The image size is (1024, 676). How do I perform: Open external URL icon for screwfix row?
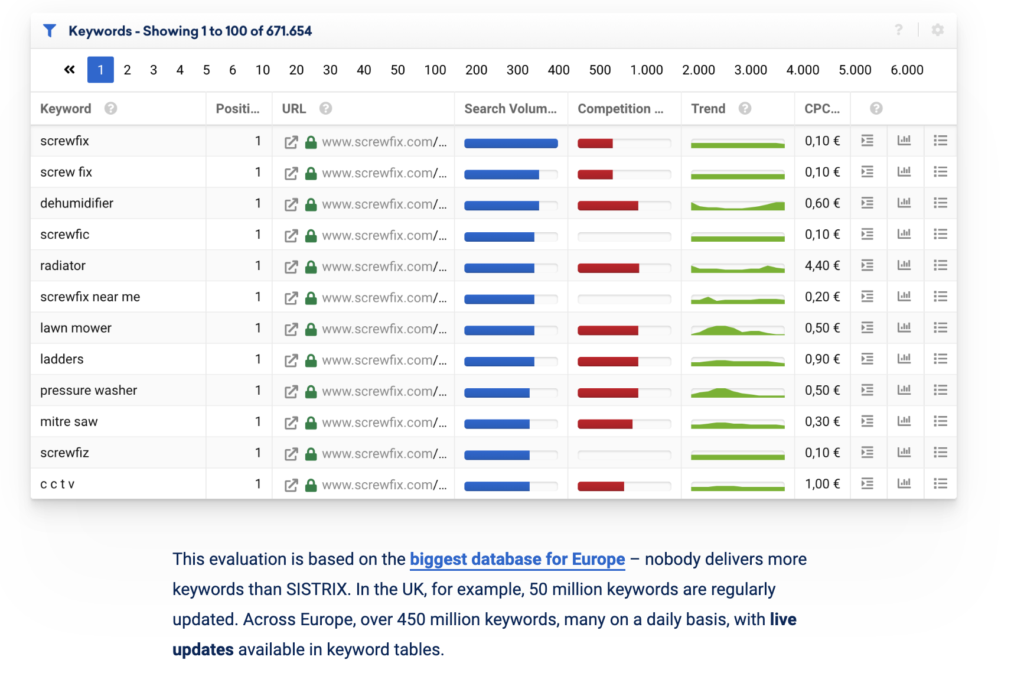(291, 142)
